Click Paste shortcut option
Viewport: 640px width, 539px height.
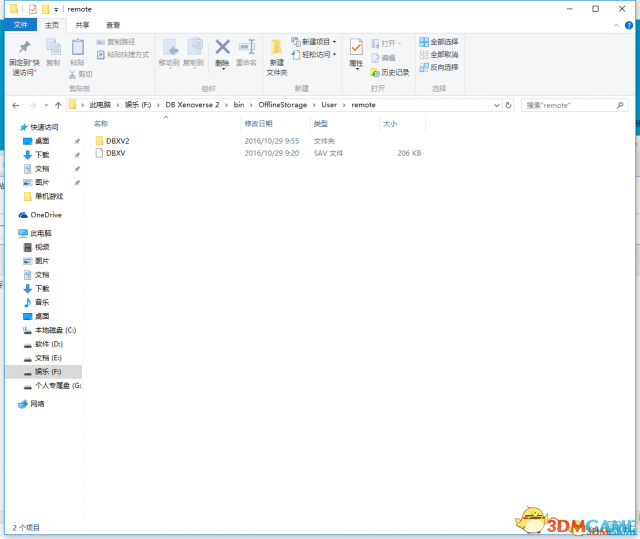123,55
